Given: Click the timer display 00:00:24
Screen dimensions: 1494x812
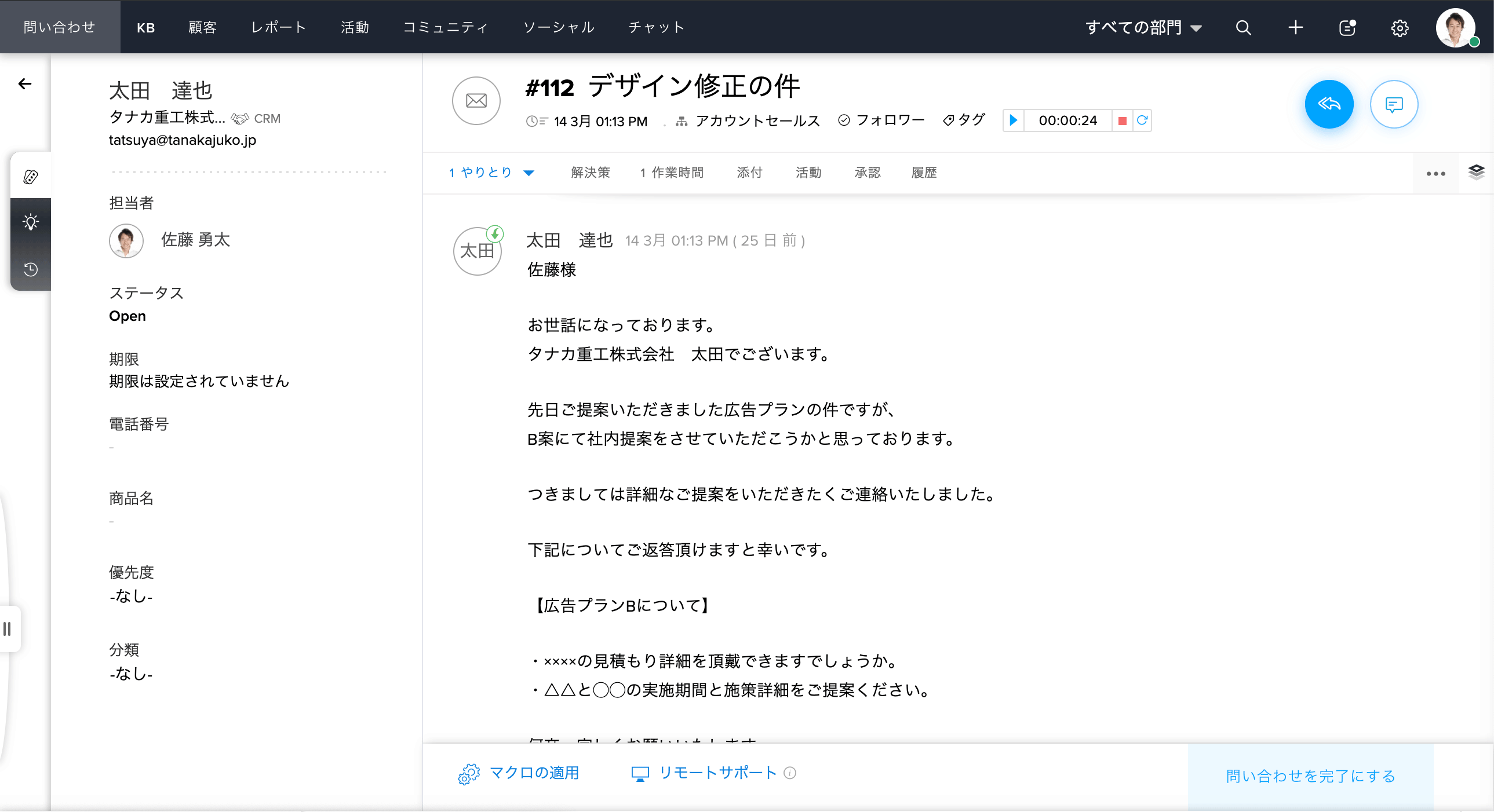Looking at the screenshot, I should tap(1067, 120).
